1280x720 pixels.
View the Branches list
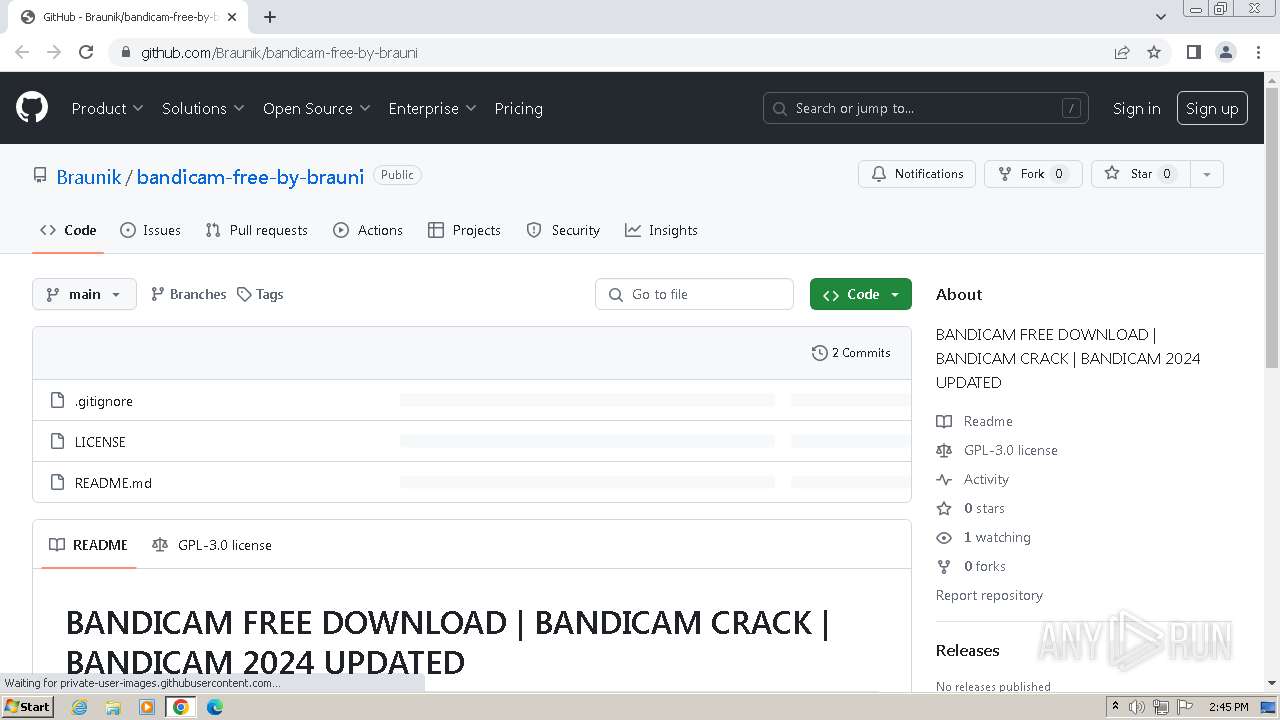coord(188,294)
